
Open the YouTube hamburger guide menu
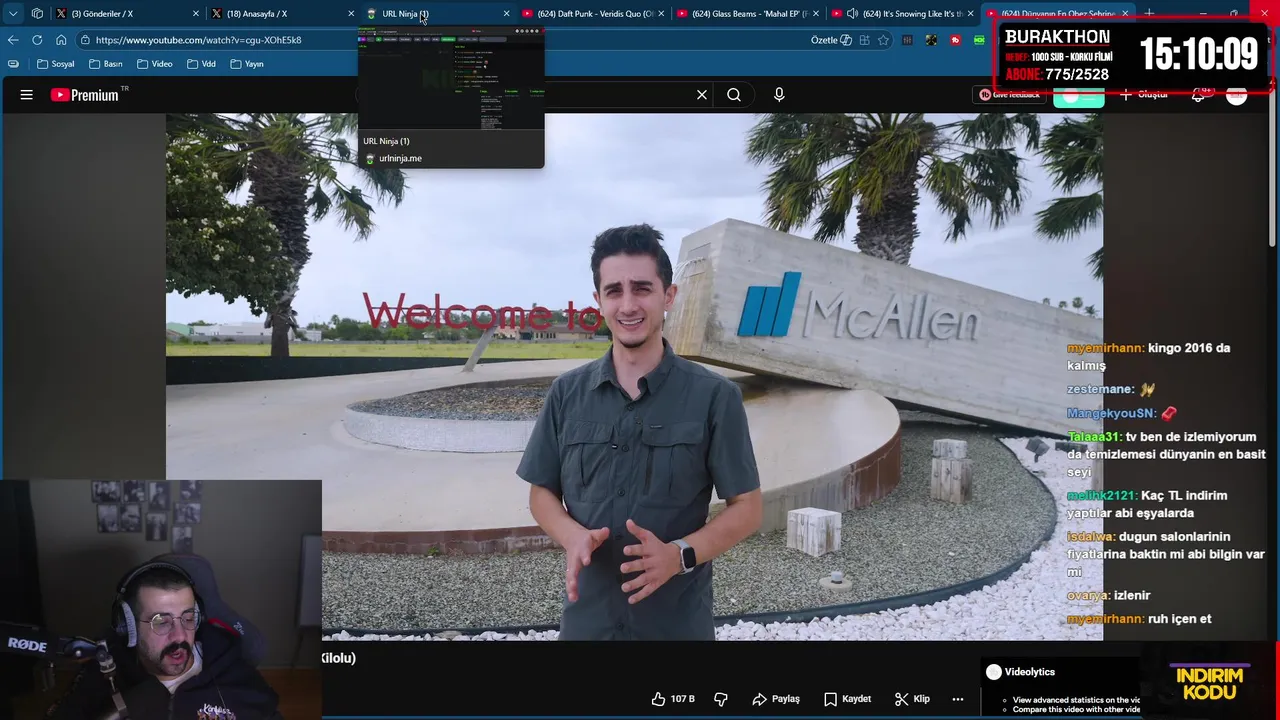[27, 95]
